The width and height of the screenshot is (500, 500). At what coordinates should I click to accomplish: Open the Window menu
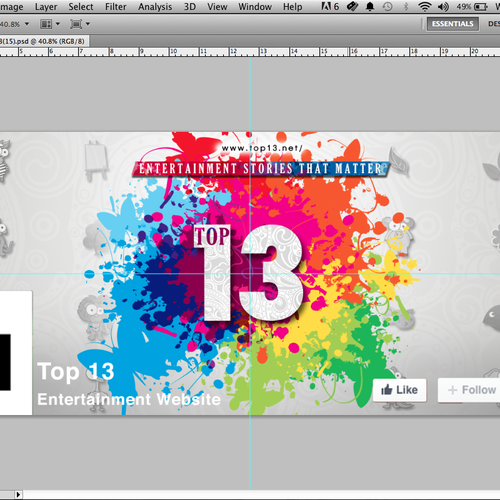point(255,7)
